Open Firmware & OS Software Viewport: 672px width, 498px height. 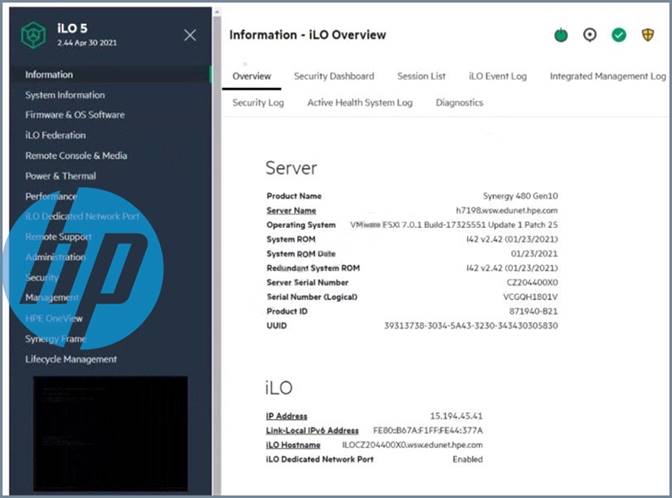pos(75,115)
